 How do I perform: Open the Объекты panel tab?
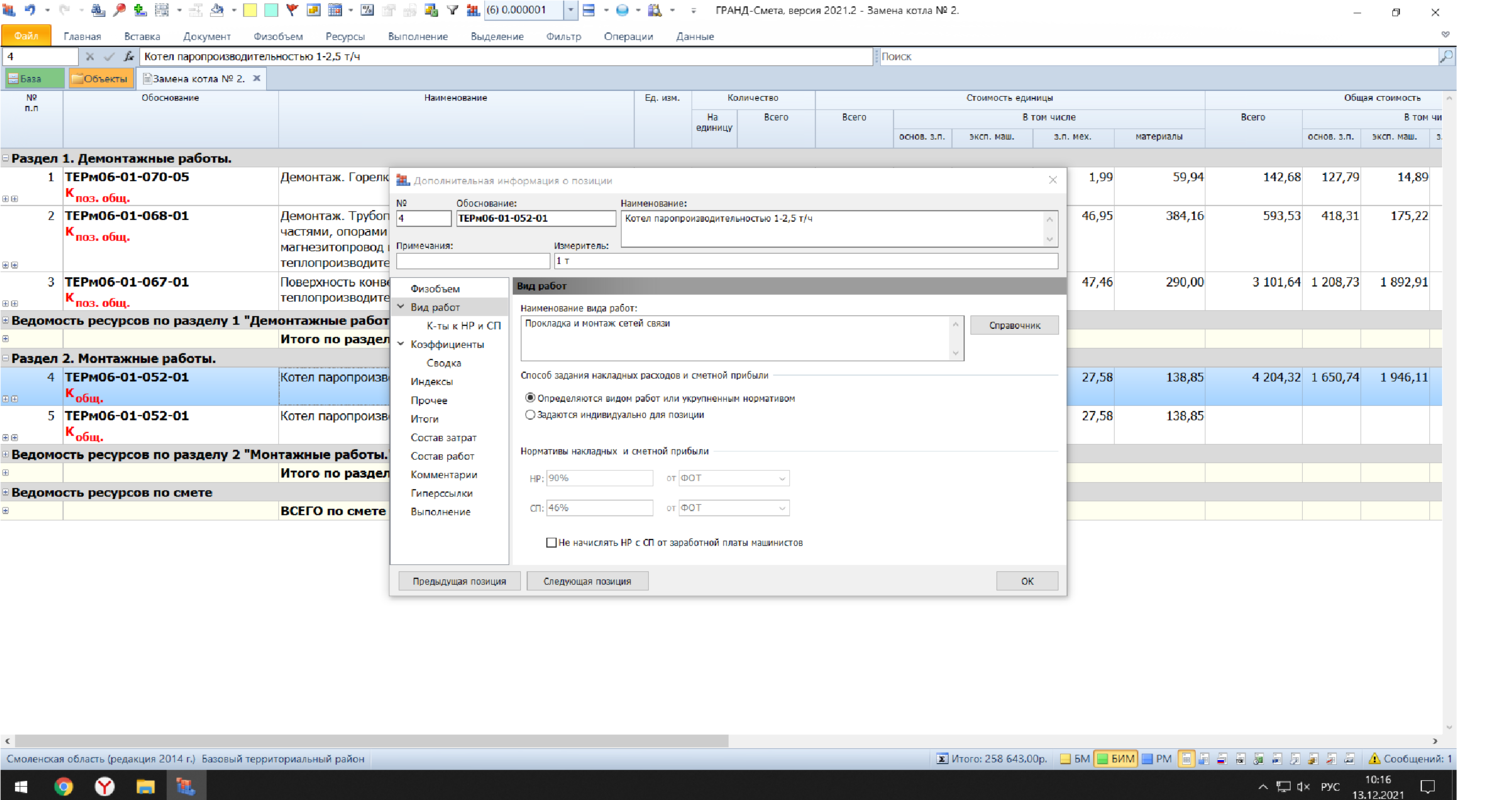tap(100, 79)
